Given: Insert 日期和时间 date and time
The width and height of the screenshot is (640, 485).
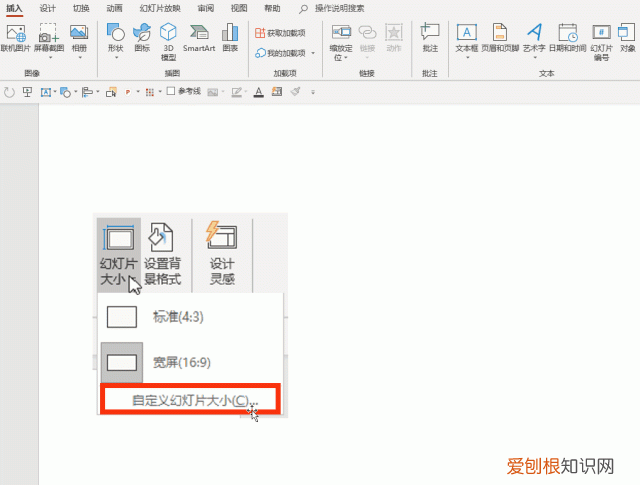Looking at the screenshot, I should click(x=568, y=38).
